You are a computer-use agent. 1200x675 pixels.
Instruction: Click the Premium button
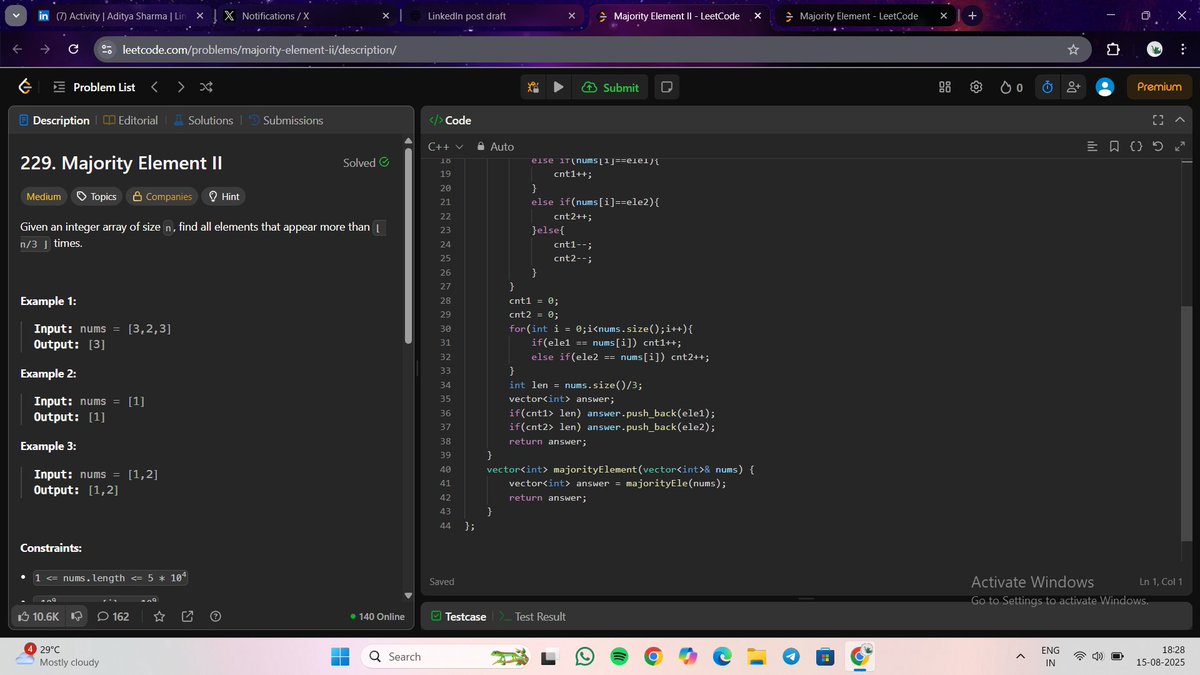pos(1159,87)
